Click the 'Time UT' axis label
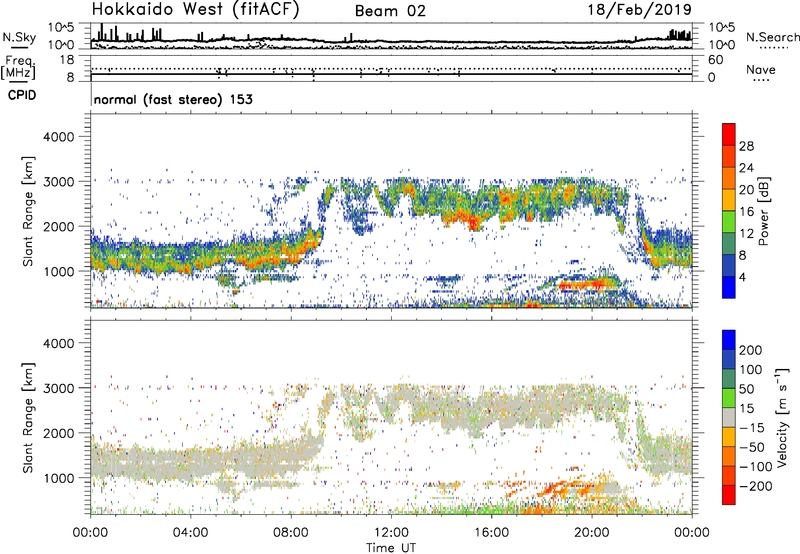 point(391,547)
